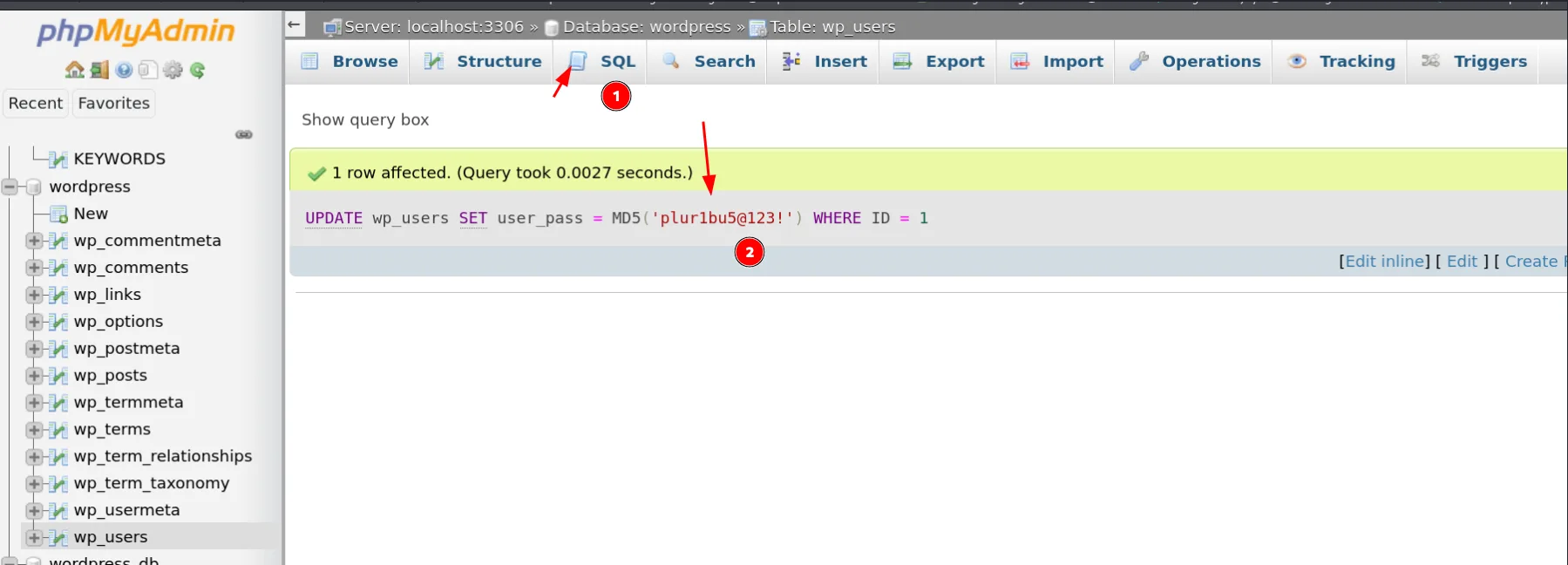The height and width of the screenshot is (565, 1568).
Task: Click the Edit inline link
Action: [x=1385, y=262]
